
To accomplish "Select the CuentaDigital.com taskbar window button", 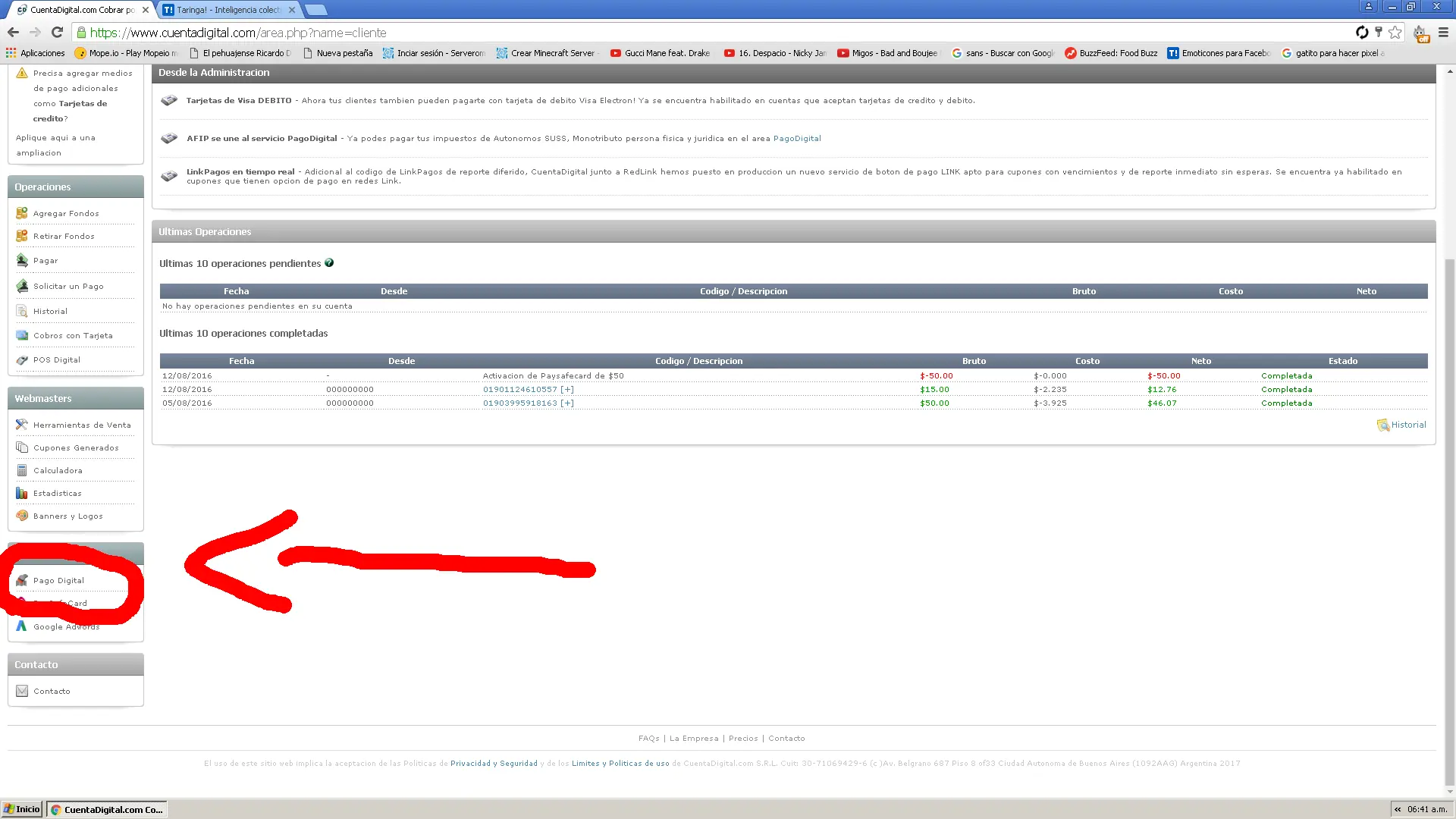I will [x=107, y=810].
